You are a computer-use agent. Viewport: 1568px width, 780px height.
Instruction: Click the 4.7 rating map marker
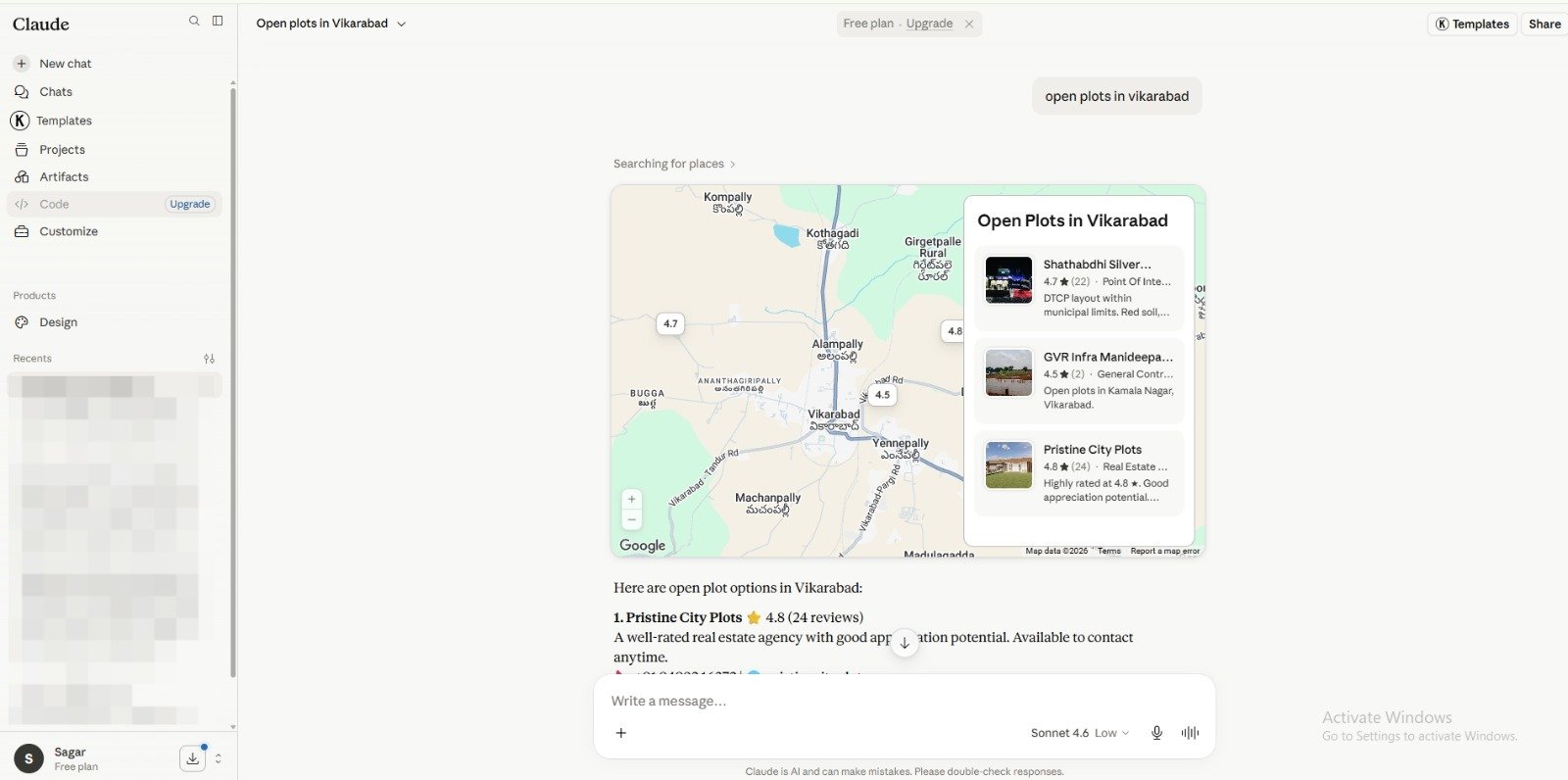coord(670,323)
